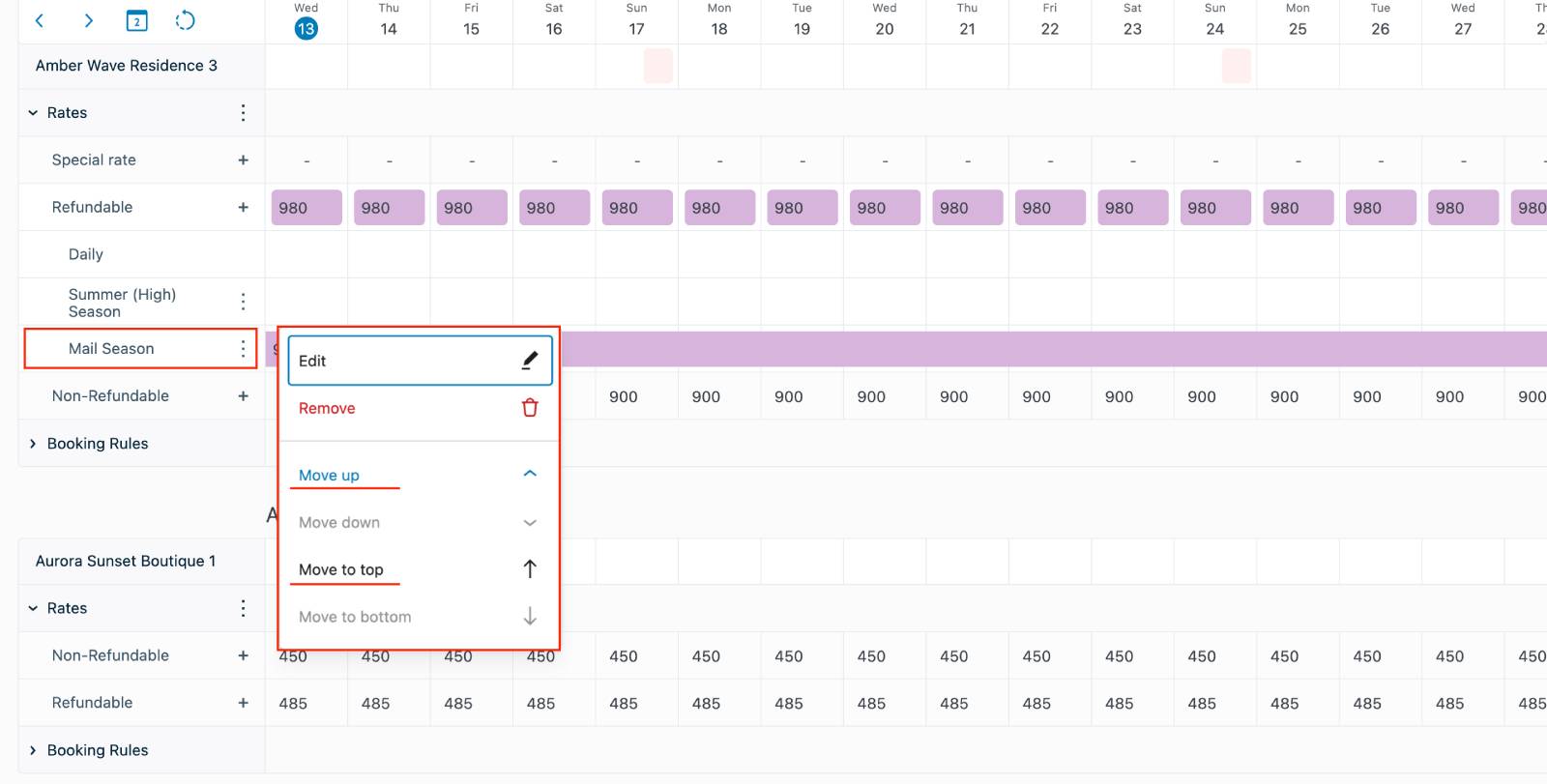Add a rate with Special rate plus icon
The width and height of the screenshot is (1547, 784).
pos(243,160)
